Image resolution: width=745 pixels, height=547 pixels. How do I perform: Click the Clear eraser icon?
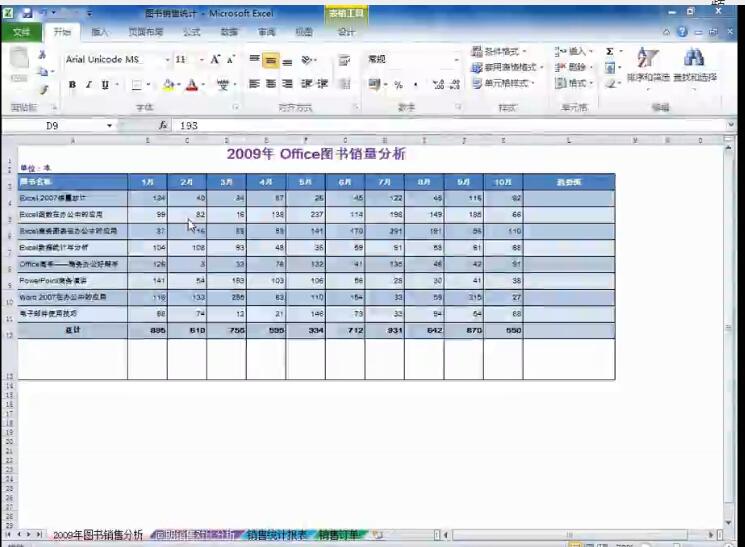point(611,84)
